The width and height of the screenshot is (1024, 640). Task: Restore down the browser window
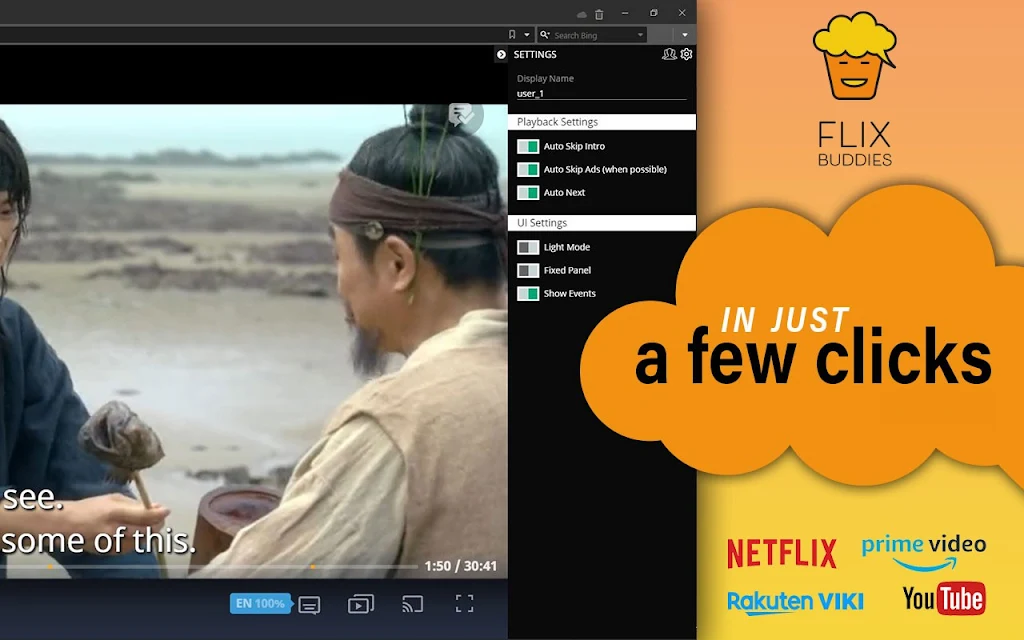654,13
